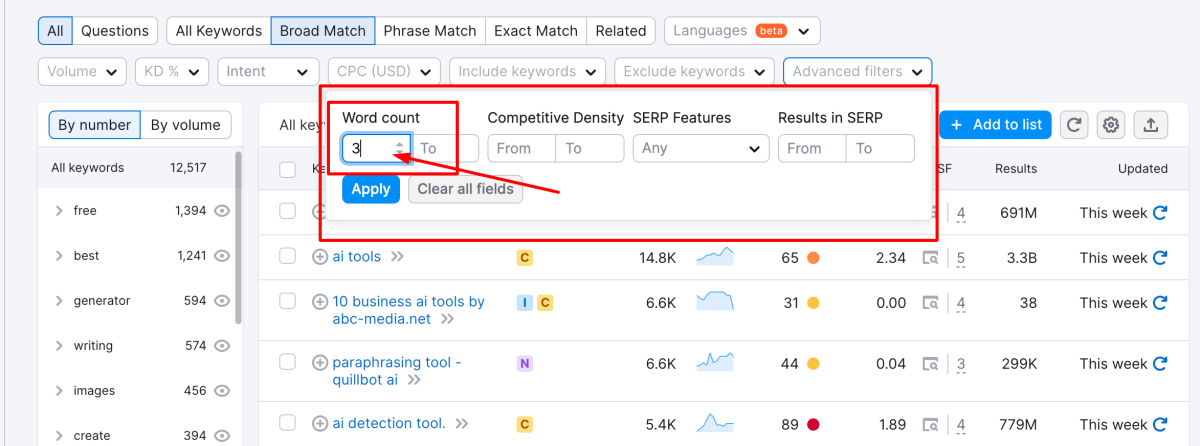The width and height of the screenshot is (1200, 446).
Task: Check the box for 'ai tools' keyword
Action: point(288,257)
